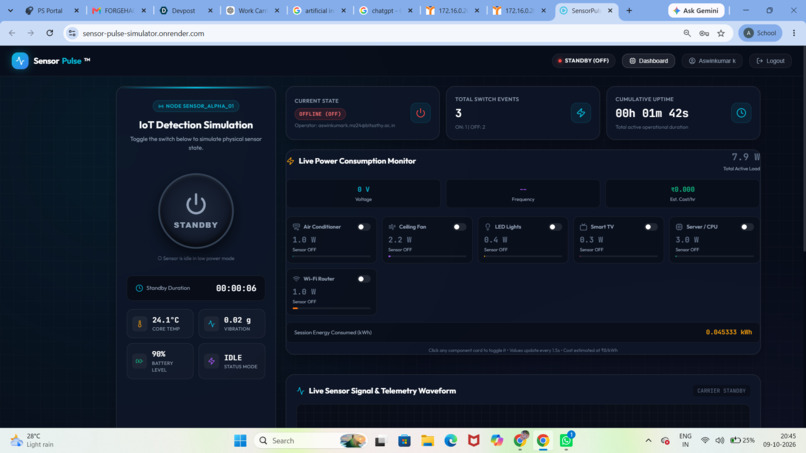Click the Ceiling Fan icon
806x453 pixels.
(x=392, y=227)
